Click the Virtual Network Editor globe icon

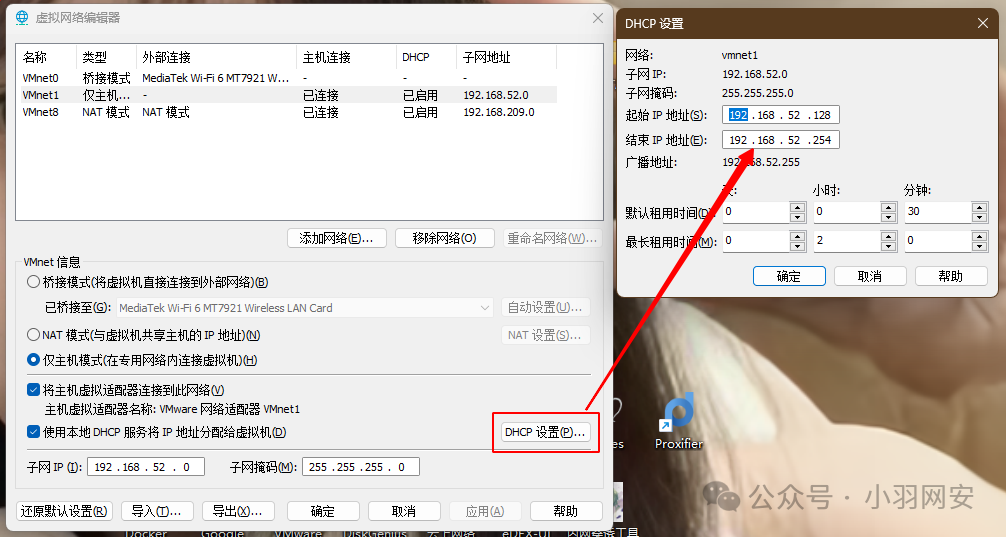(x=22, y=18)
